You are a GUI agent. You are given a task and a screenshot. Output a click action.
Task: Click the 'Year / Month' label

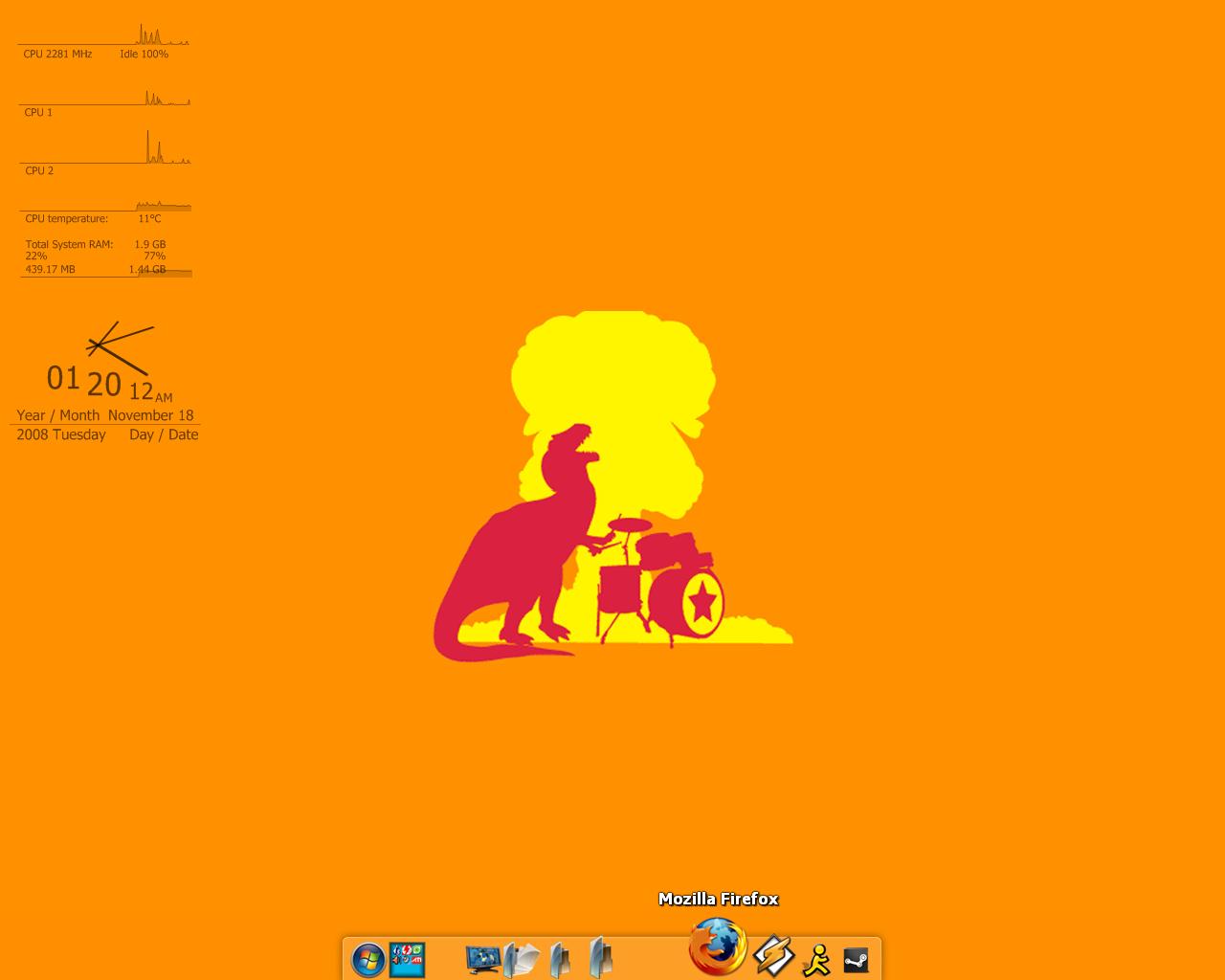pos(57,415)
